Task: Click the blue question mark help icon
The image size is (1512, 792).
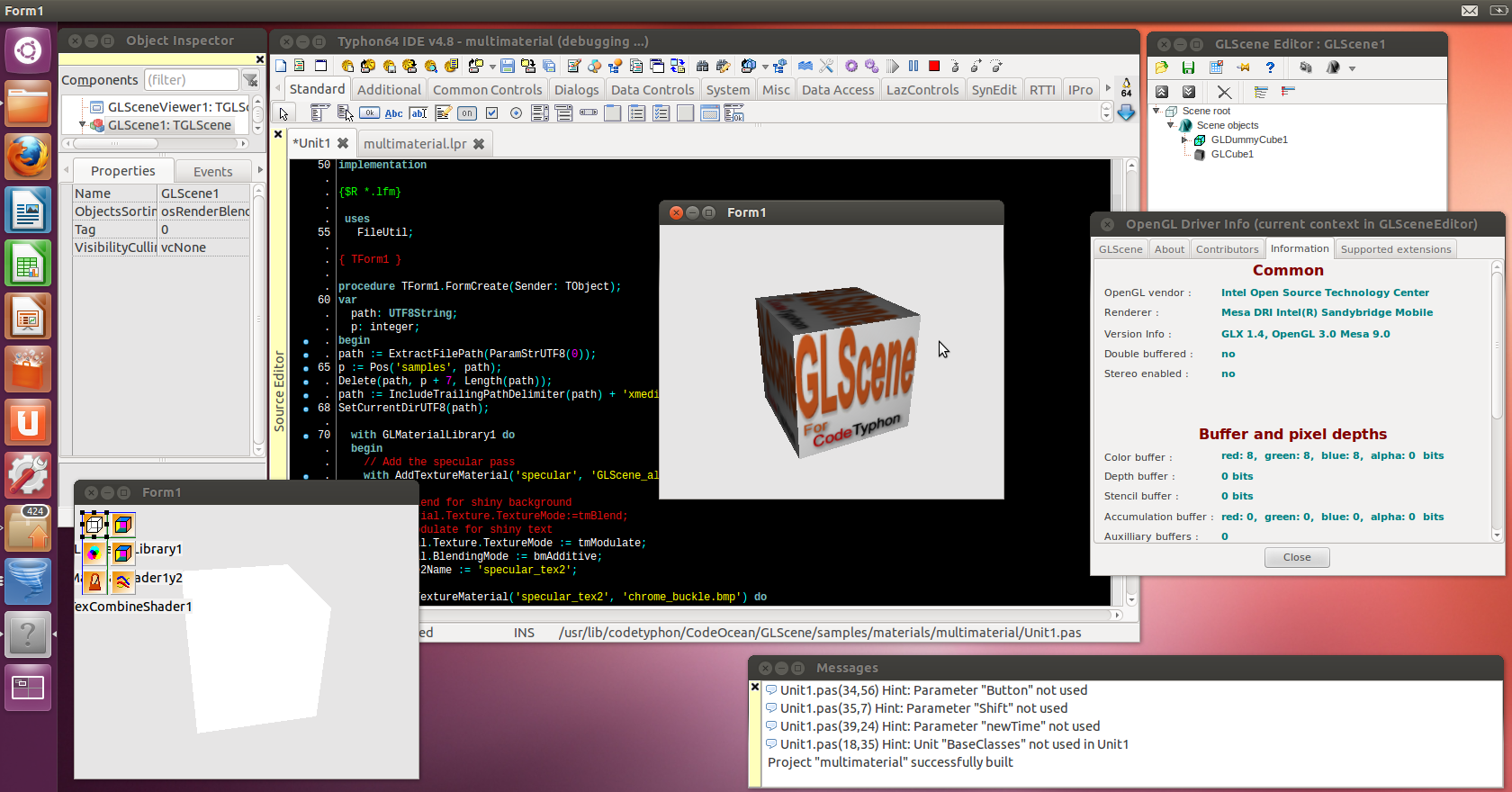Action: [x=1270, y=67]
